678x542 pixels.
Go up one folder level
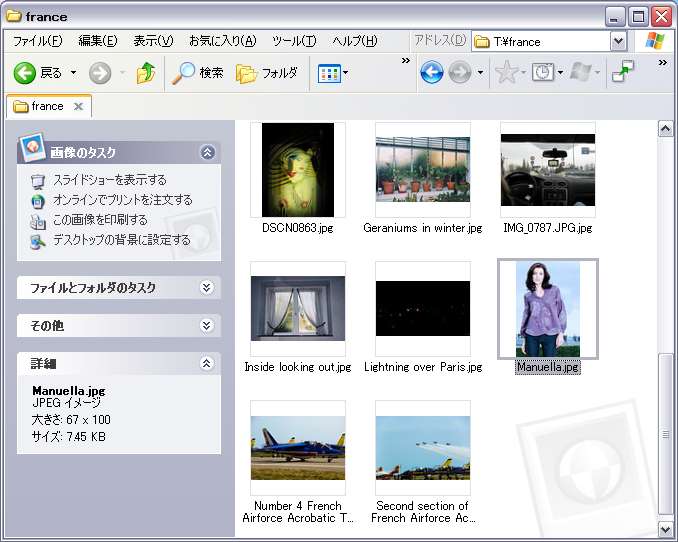(x=146, y=72)
